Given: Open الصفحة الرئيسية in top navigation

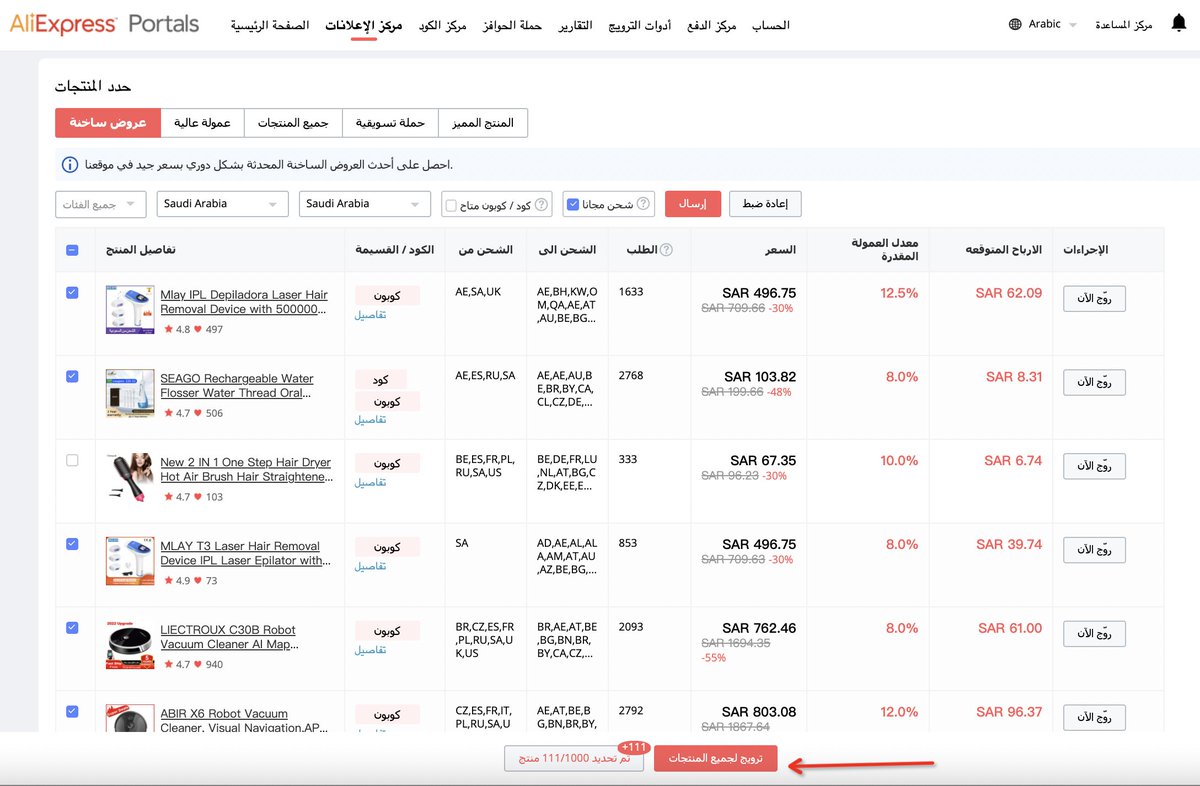Looking at the screenshot, I should [x=270, y=25].
